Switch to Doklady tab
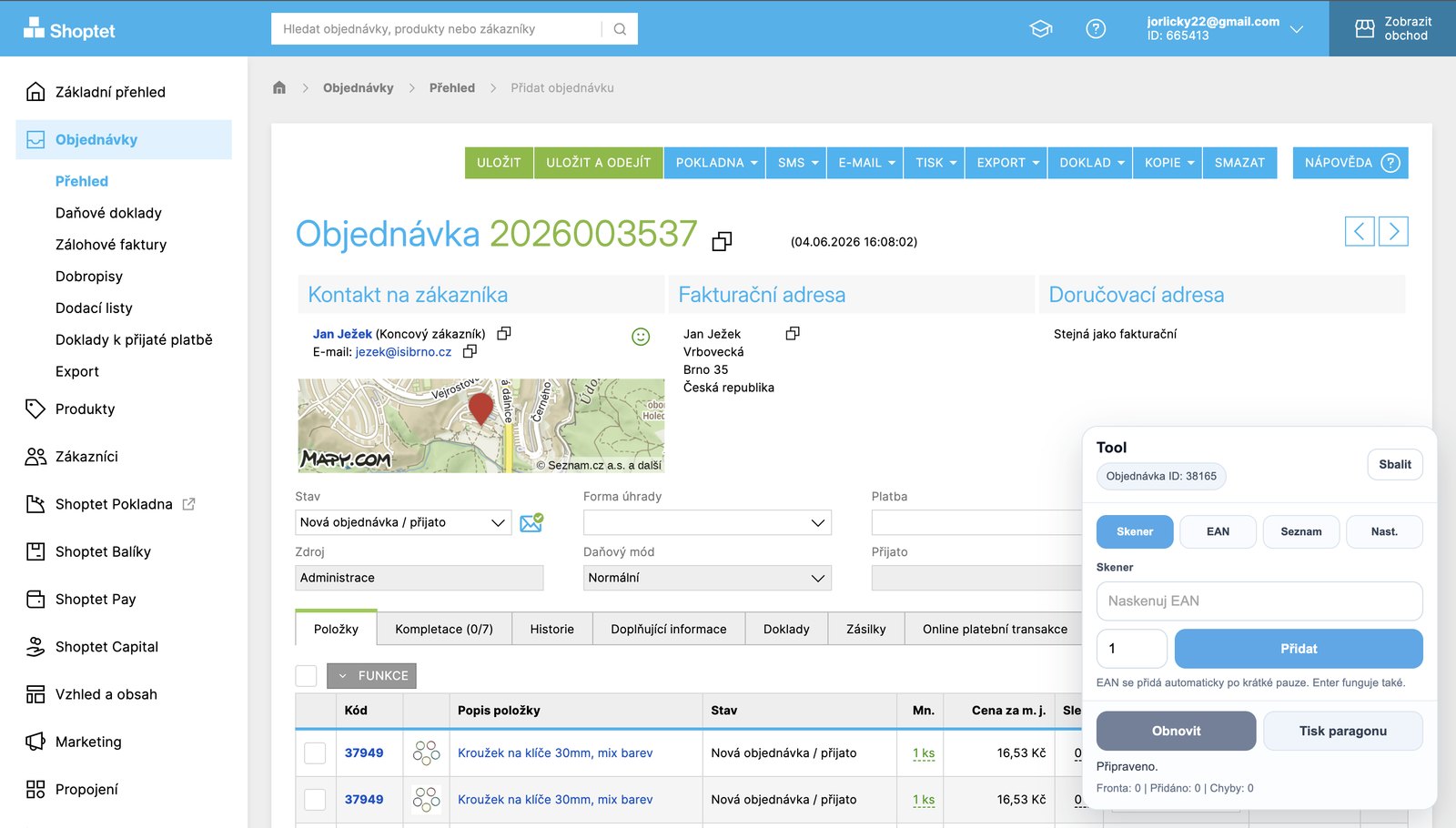The image size is (1456, 828). [786, 629]
